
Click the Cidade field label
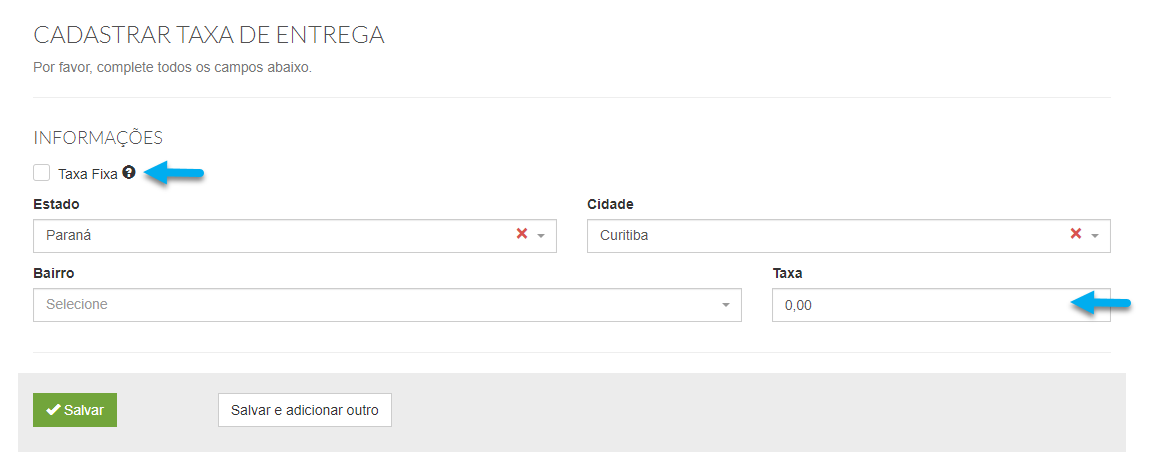click(610, 205)
